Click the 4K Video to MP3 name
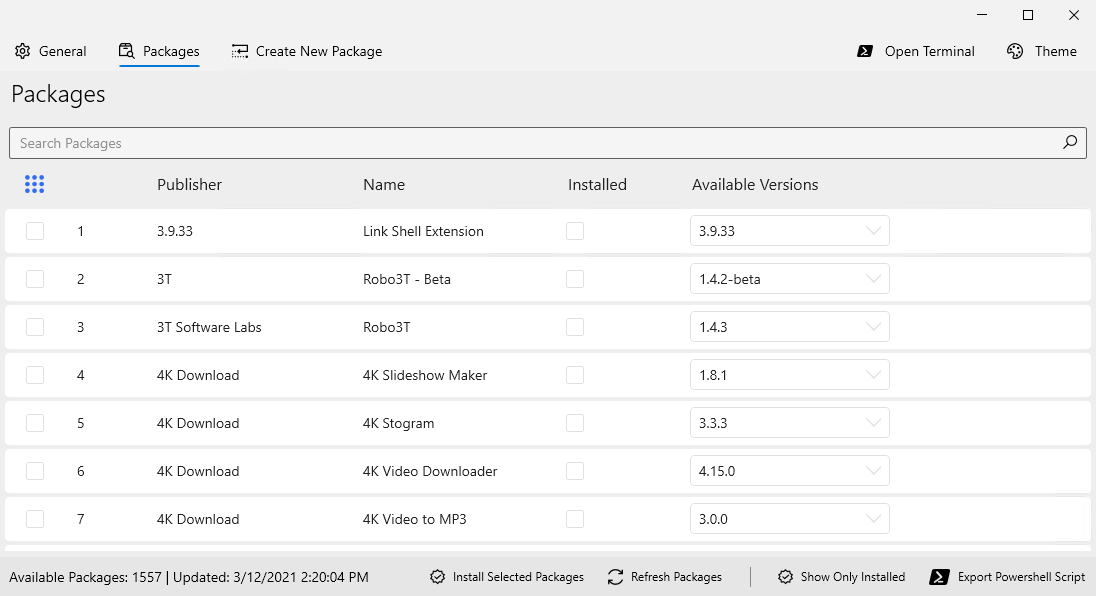Viewport: 1096px width, 596px height. 414,519
